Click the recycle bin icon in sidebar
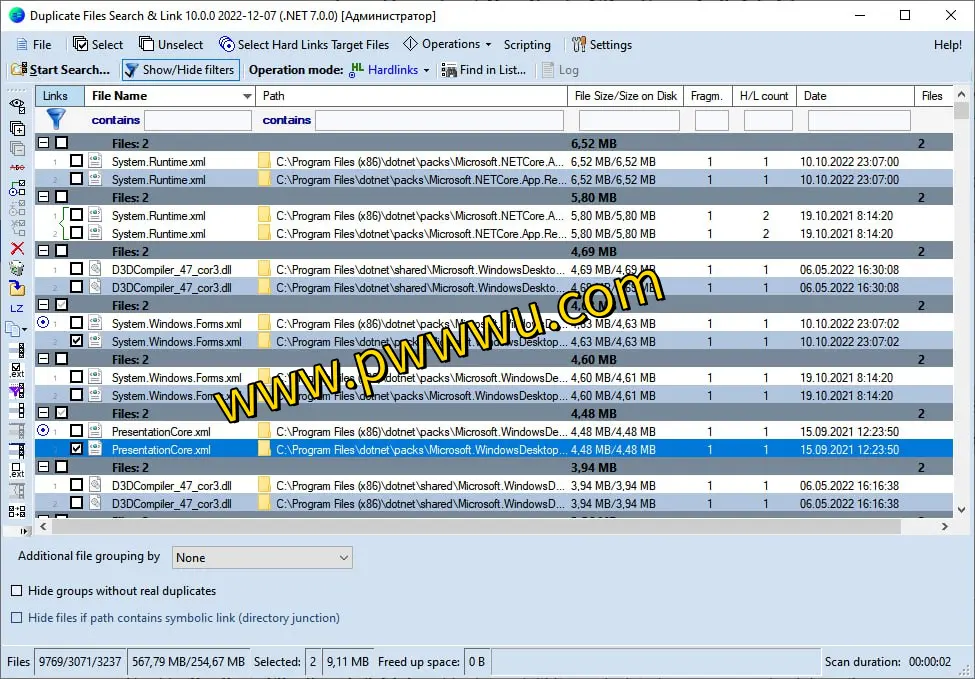This screenshot has width=975, height=679. (x=17, y=268)
